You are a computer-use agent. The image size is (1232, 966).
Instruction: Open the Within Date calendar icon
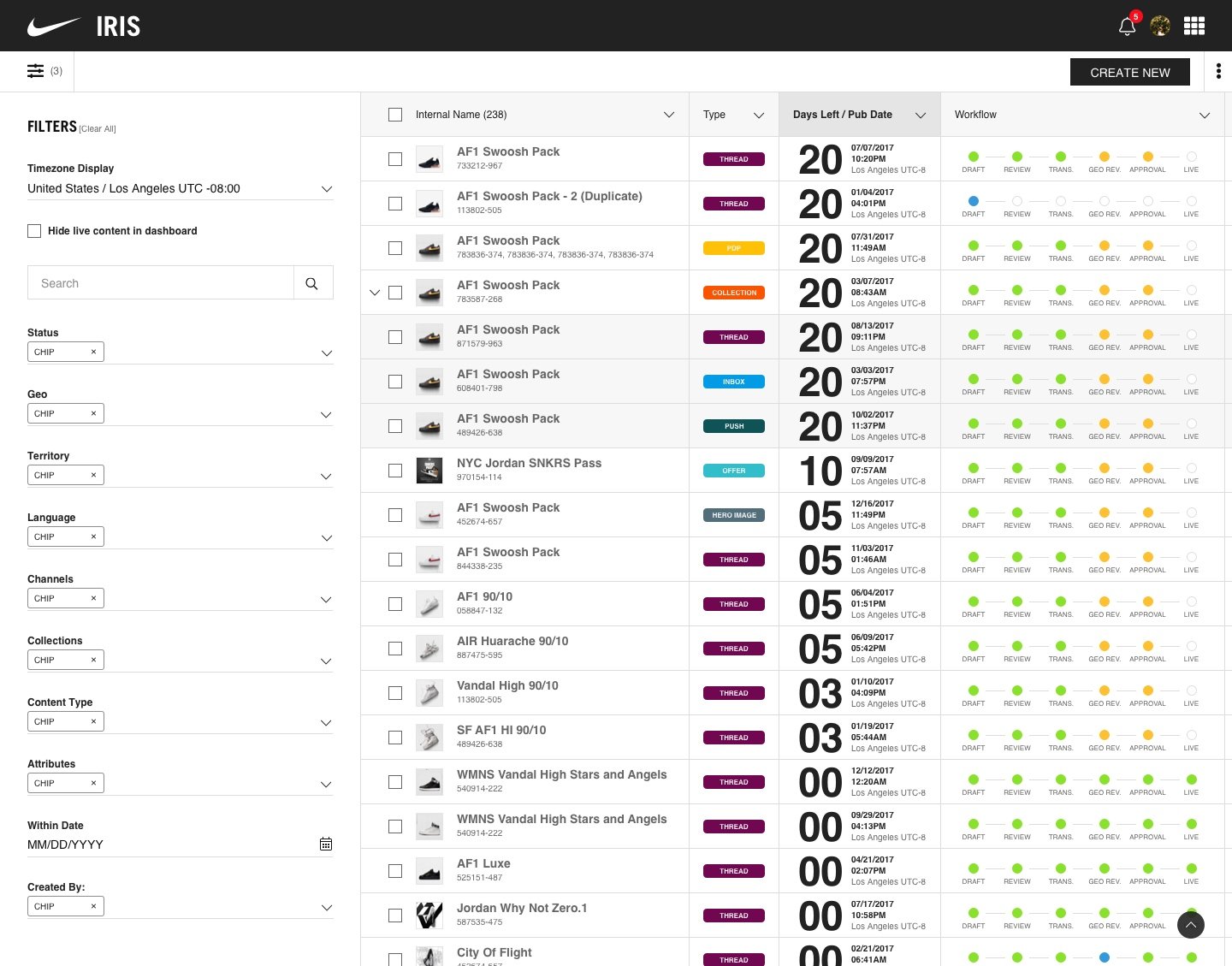326,844
